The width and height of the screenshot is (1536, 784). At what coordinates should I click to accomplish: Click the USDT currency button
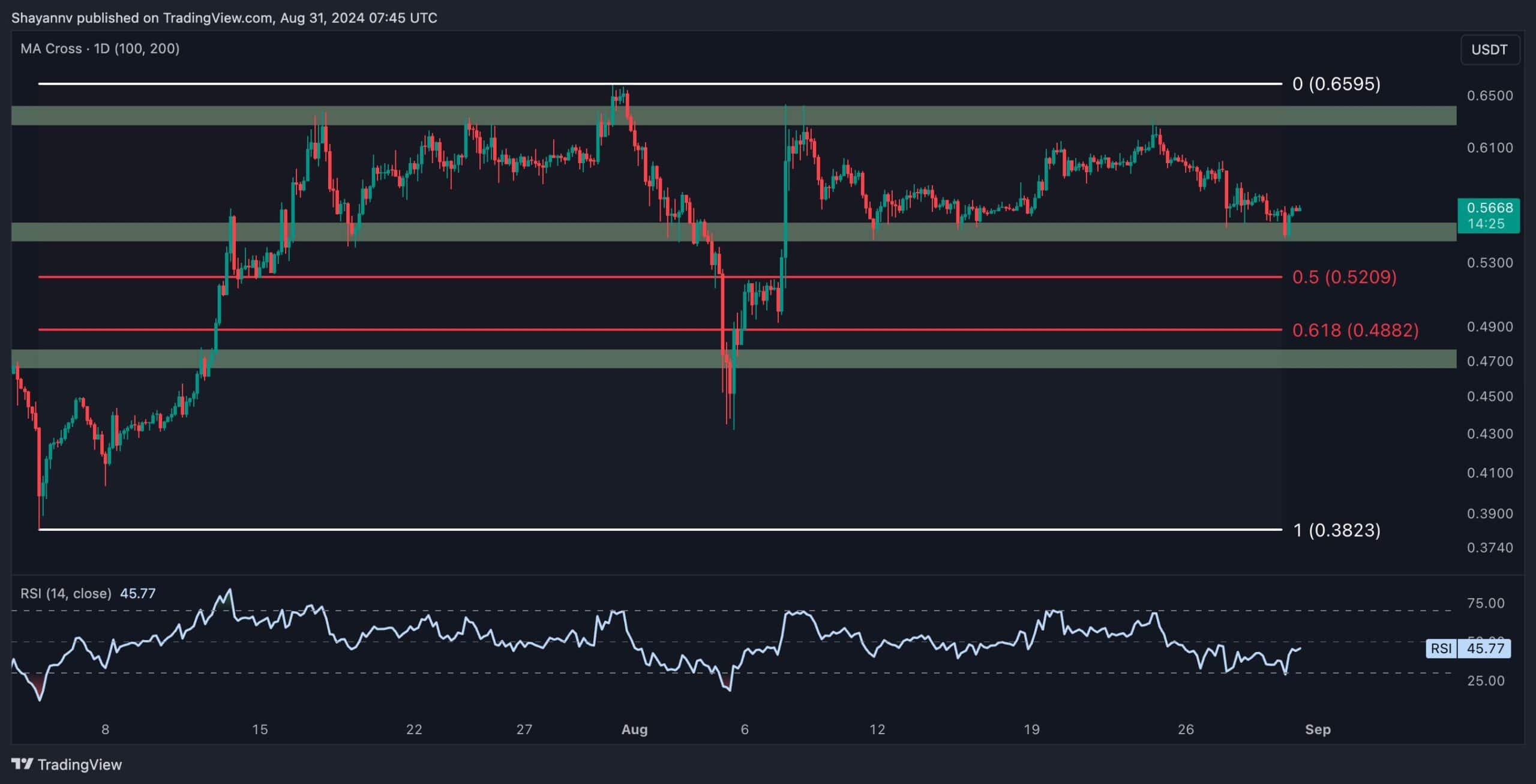1489,50
